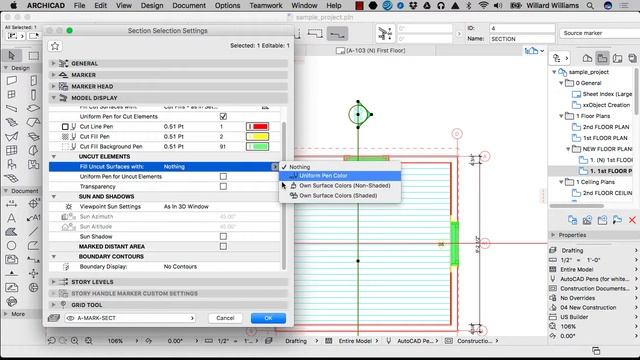Screen dimensions: 640x360
Task: Click the Dropbox menu bar icon
Action: 413,6
